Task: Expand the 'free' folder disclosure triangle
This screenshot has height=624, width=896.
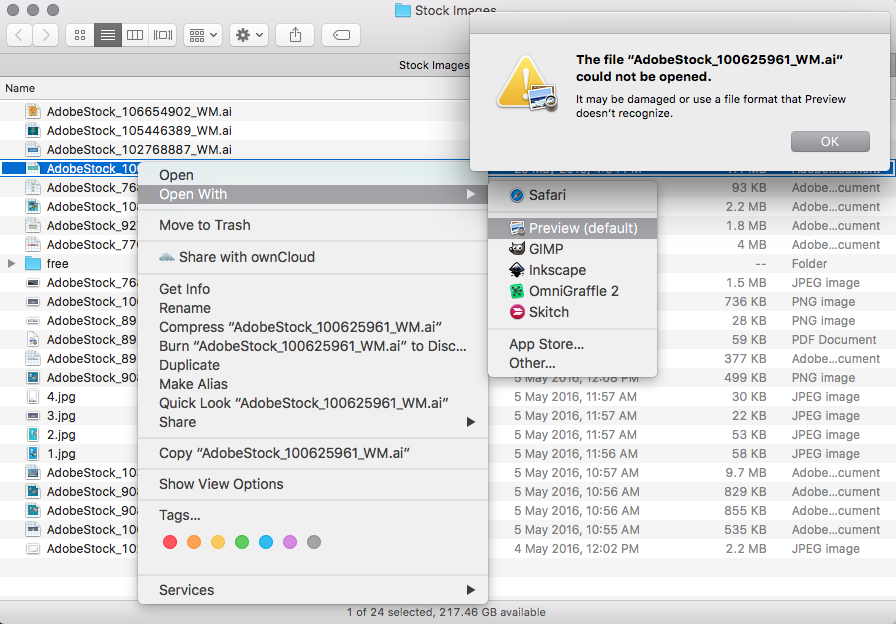Action: pos(11,264)
